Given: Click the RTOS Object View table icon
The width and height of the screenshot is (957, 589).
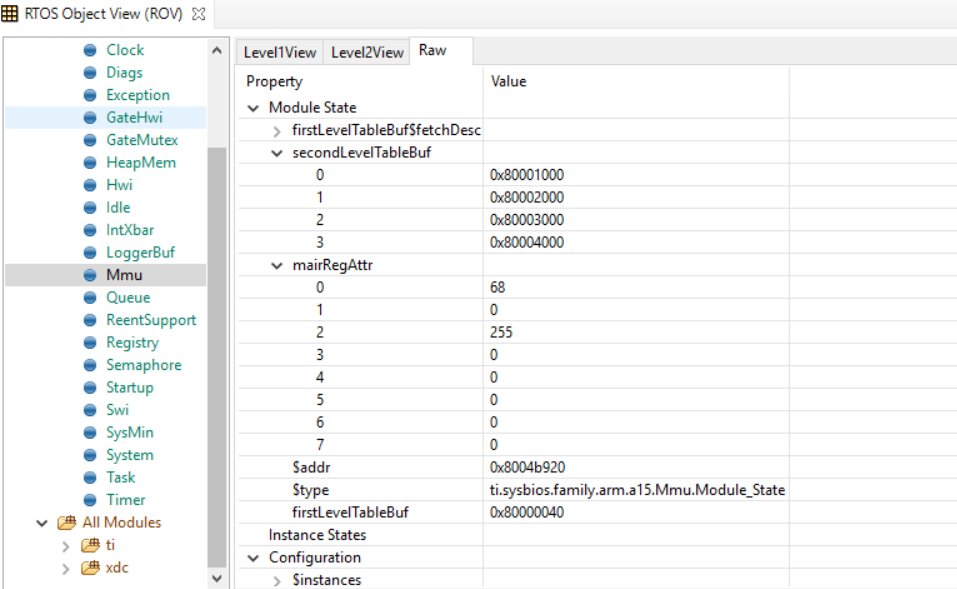Looking at the screenshot, I should 10,13.
